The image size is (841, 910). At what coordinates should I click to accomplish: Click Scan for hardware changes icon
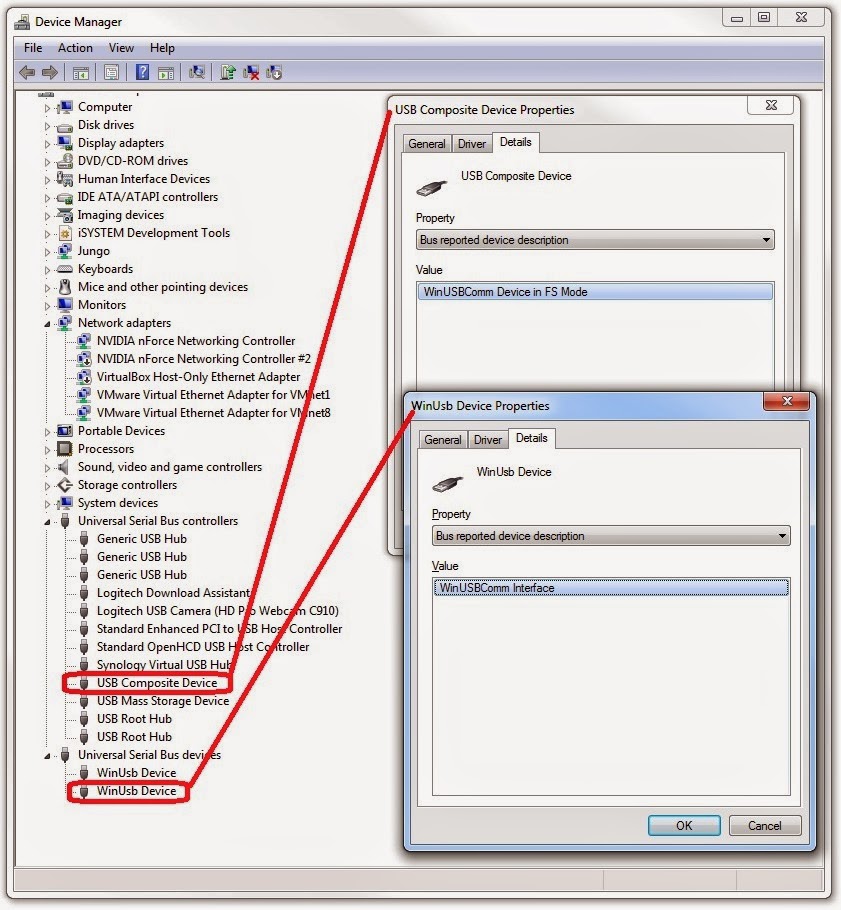(197, 73)
